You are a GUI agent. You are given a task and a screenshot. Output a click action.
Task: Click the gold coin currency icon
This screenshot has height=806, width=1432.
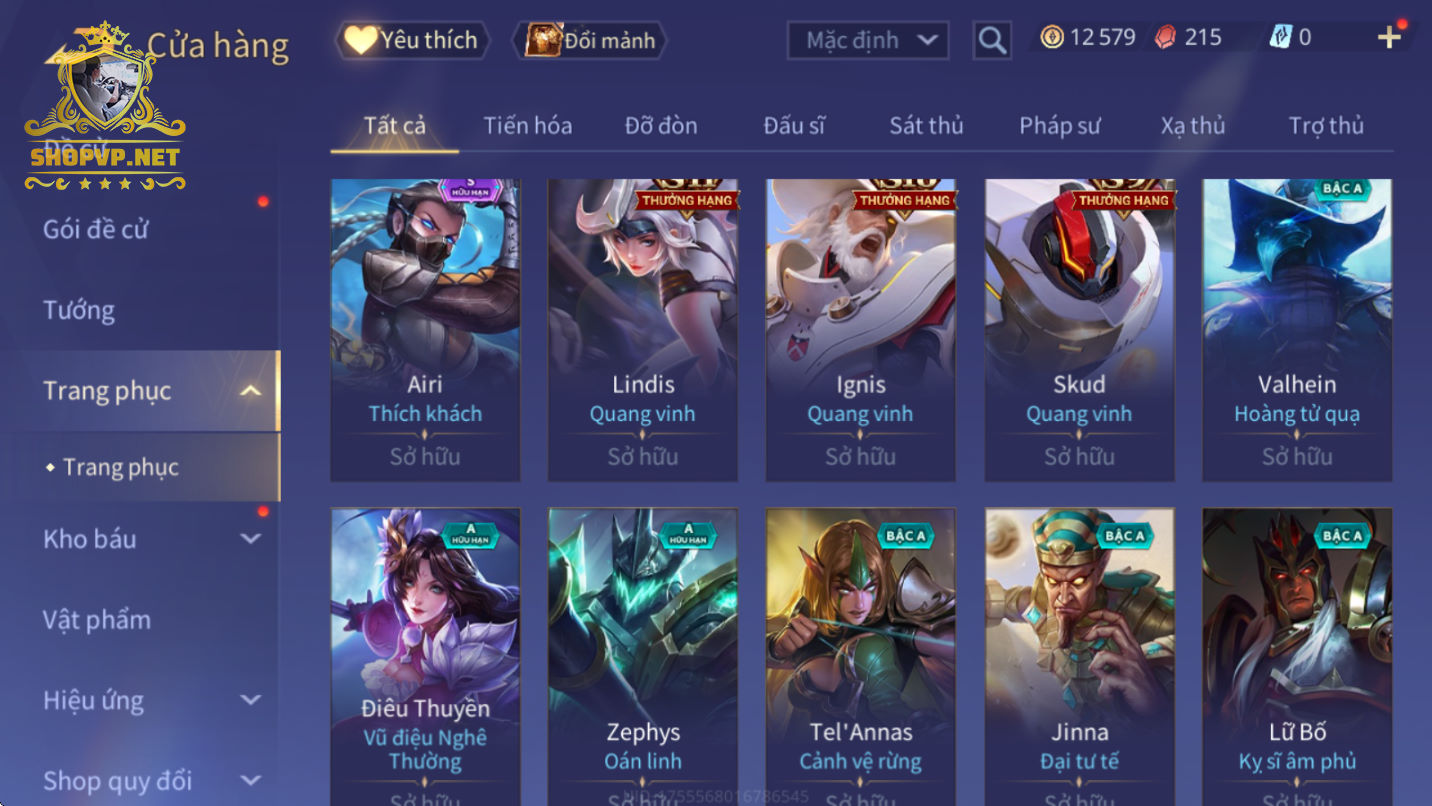(x=1051, y=38)
